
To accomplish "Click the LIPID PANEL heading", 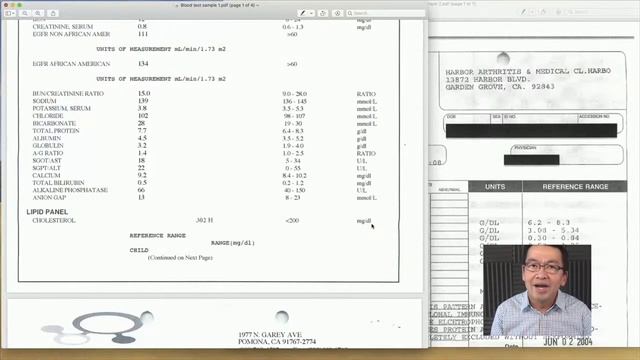I will point(47,212).
